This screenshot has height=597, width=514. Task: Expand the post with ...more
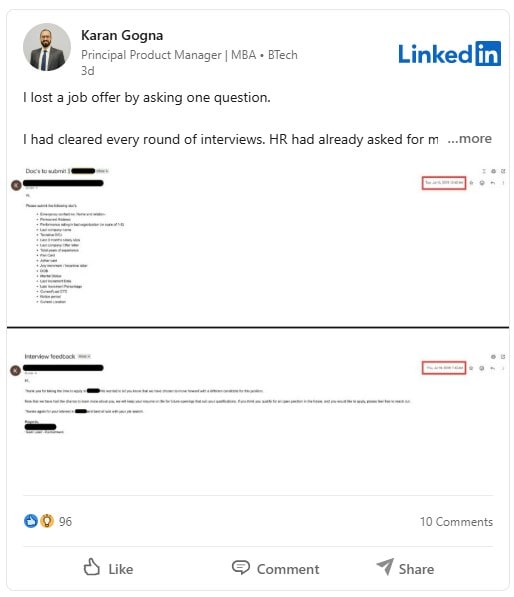click(469, 139)
